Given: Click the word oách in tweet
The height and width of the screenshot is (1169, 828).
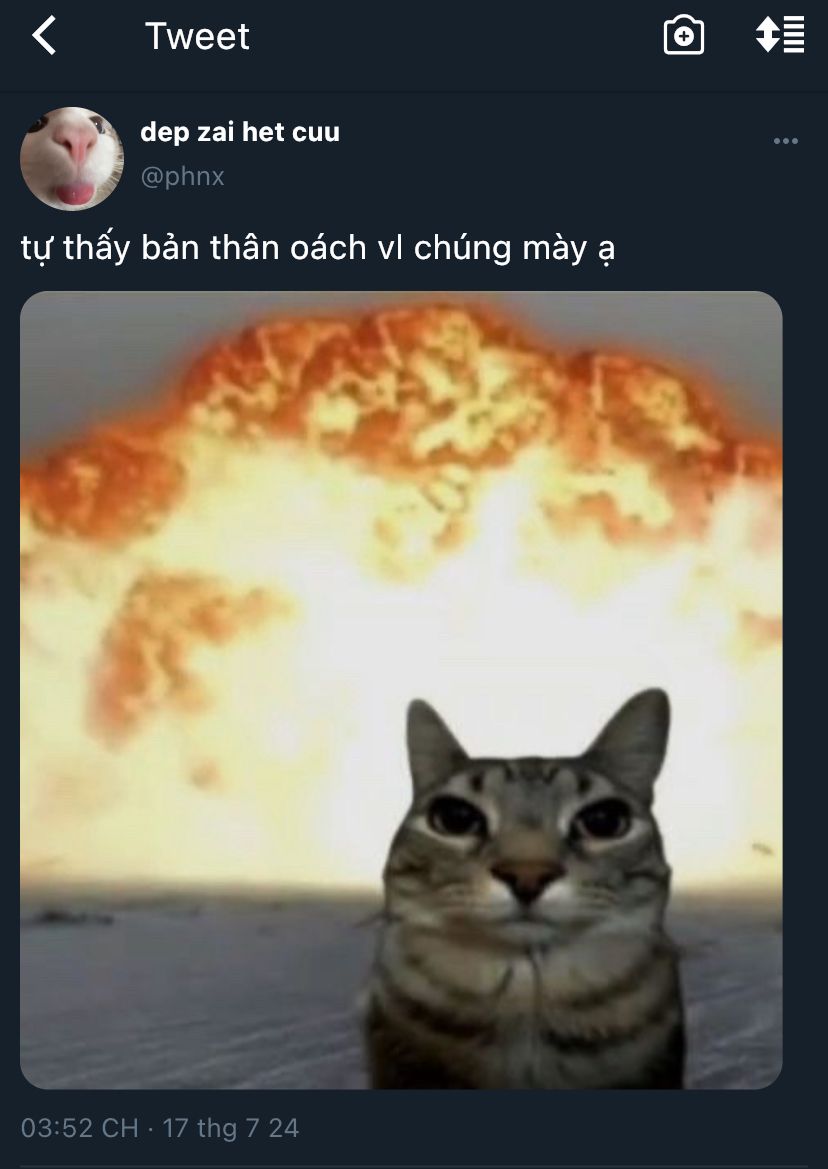Looking at the screenshot, I should [x=328, y=248].
